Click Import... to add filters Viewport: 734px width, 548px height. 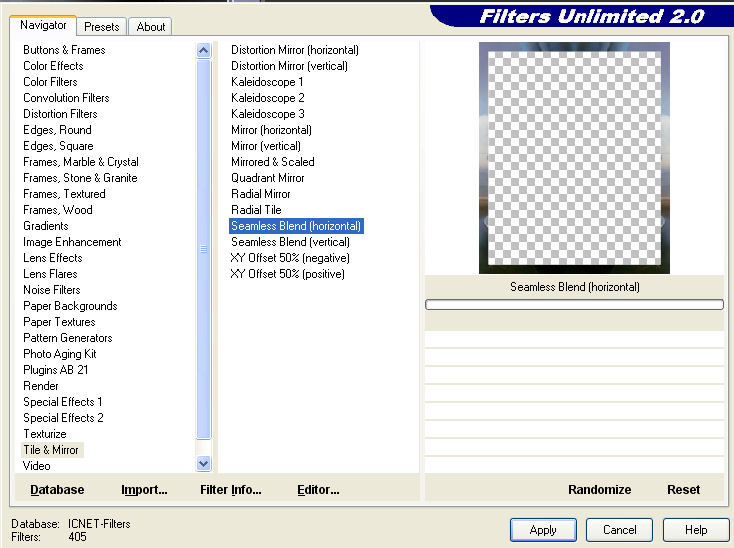coord(144,489)
